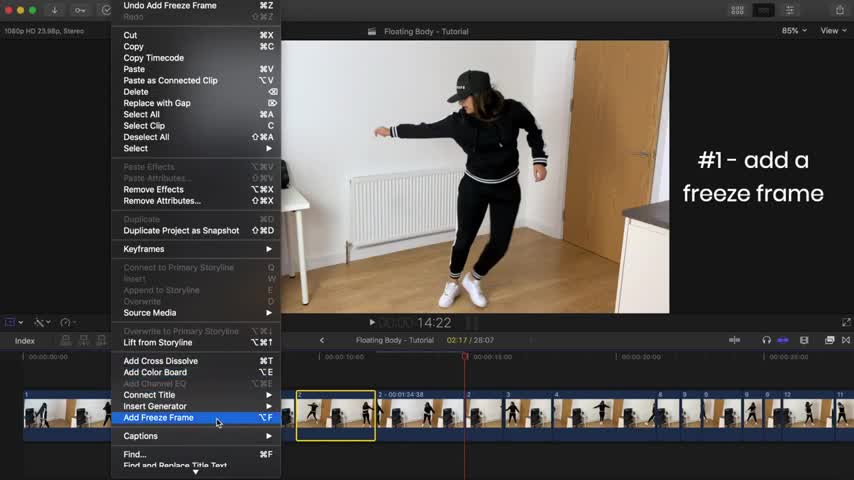Choose Select All menu item
Viewport: 854px width, 480px height.
click(x=197, y=114)
